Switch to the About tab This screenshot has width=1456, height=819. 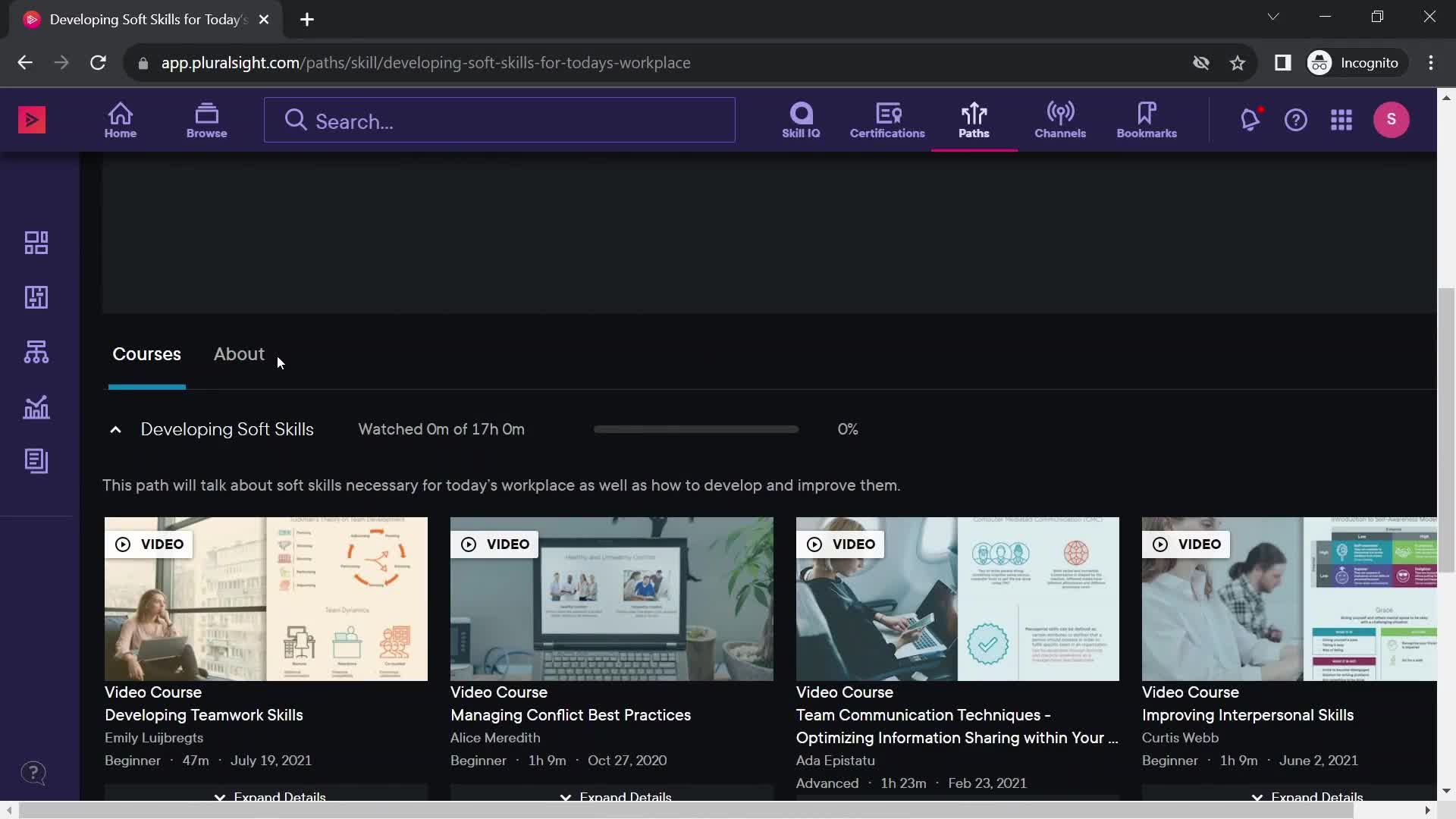tap(239, 354)
